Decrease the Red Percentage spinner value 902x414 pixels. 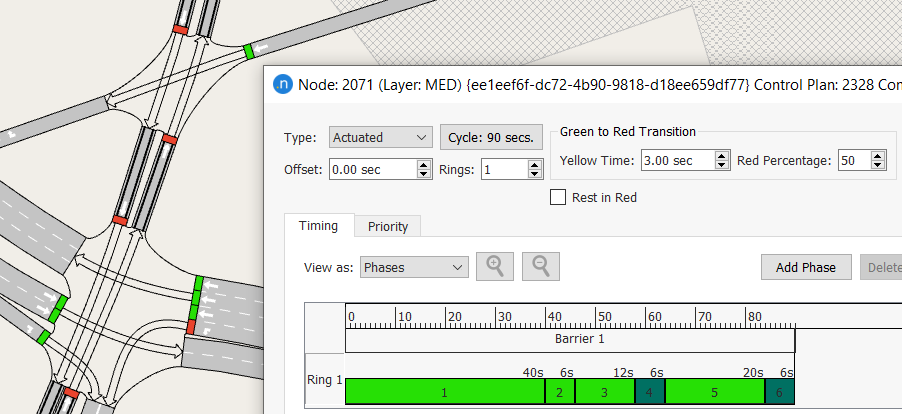pyautogui.click(x=878, y=165)
